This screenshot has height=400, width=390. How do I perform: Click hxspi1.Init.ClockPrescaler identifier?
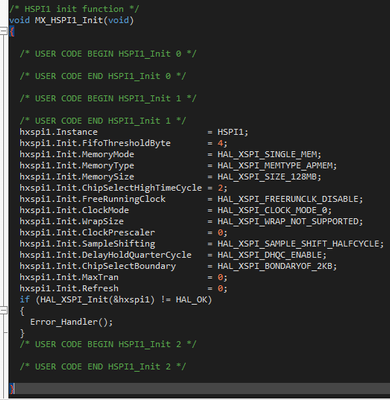87,232
